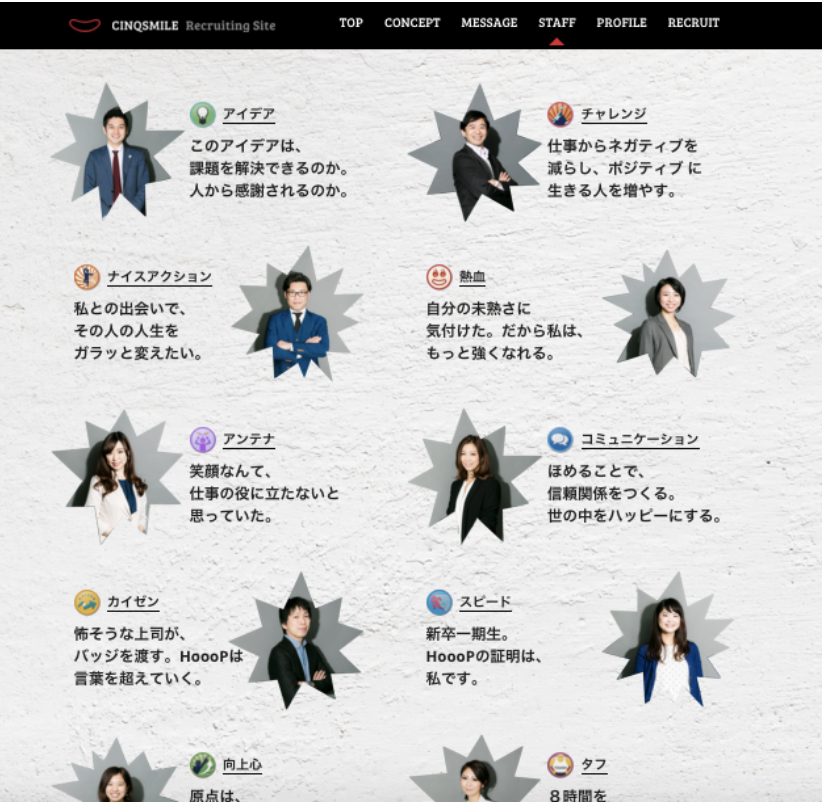The width and height of the screenshot is (824, 802).
Task: Select the MESSAGE menu item
Action: (x=489, y=23)
